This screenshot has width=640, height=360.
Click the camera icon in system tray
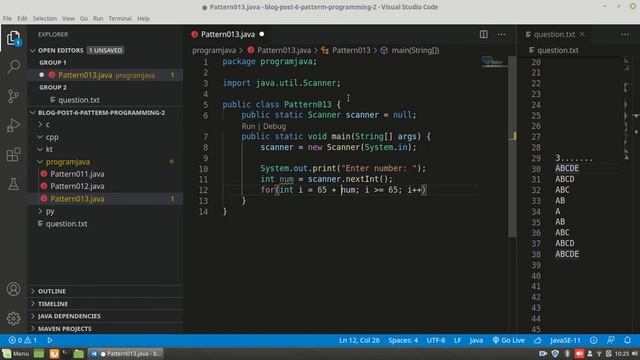click(x=543, y=353)
